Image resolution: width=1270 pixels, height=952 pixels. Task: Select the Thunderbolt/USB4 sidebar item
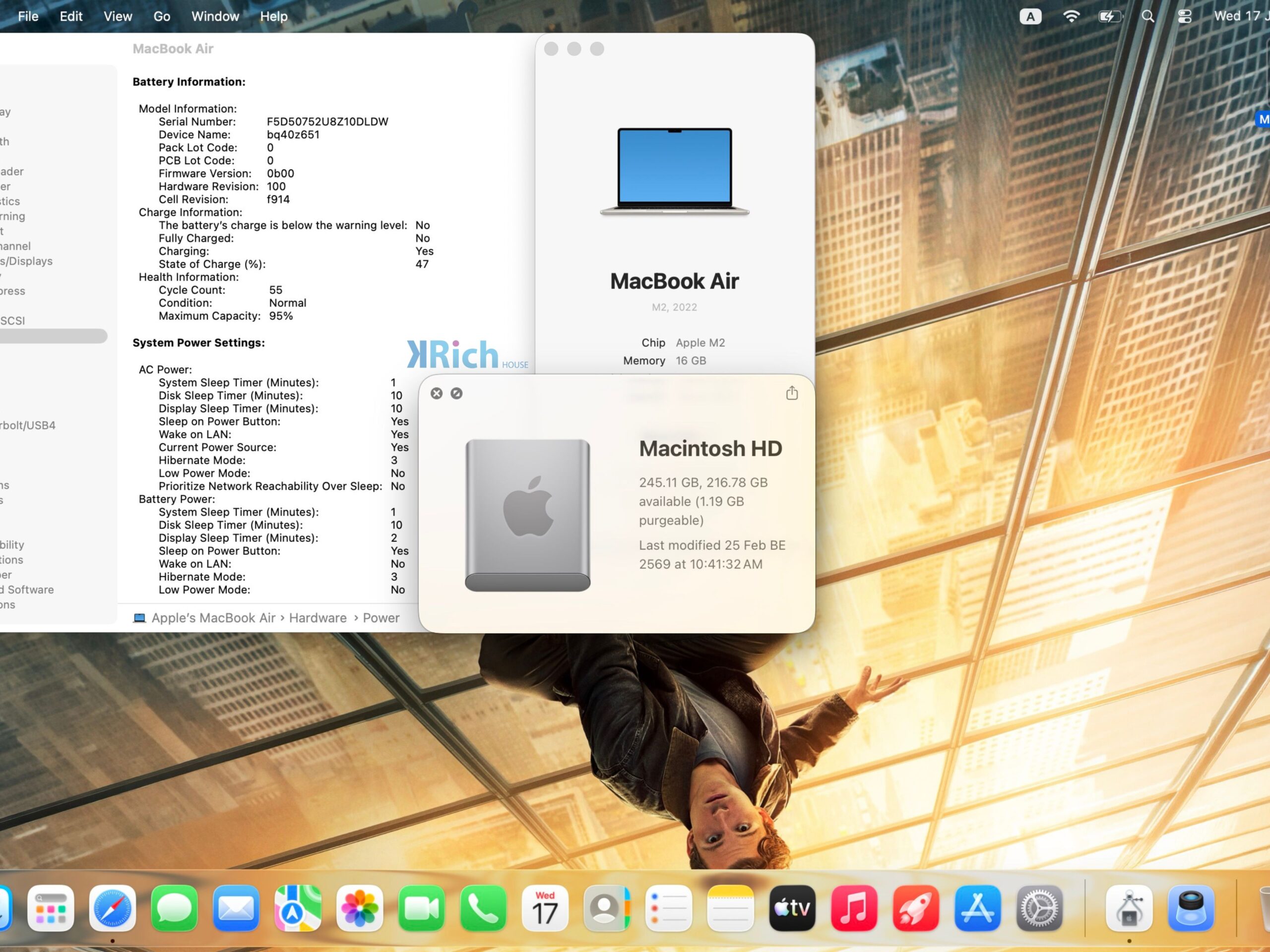(x=28, y=425)
